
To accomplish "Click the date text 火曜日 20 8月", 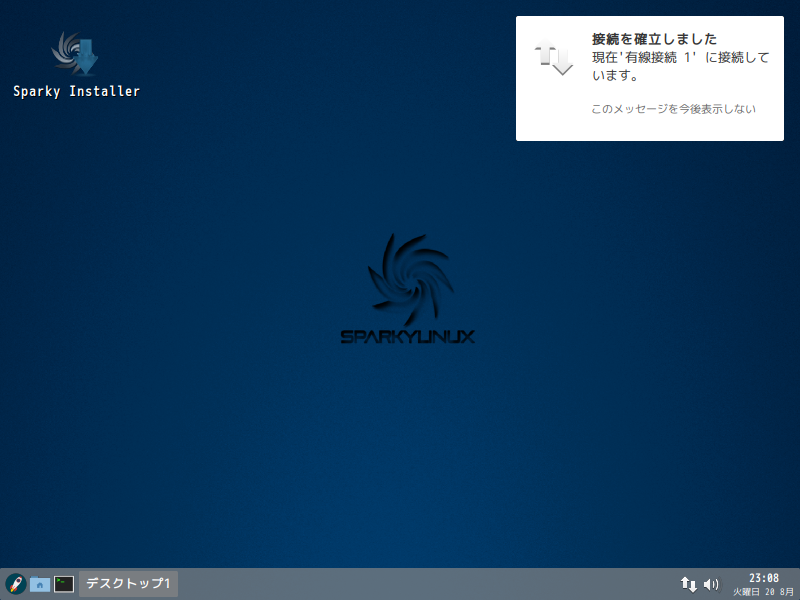I will click(763, 592).
